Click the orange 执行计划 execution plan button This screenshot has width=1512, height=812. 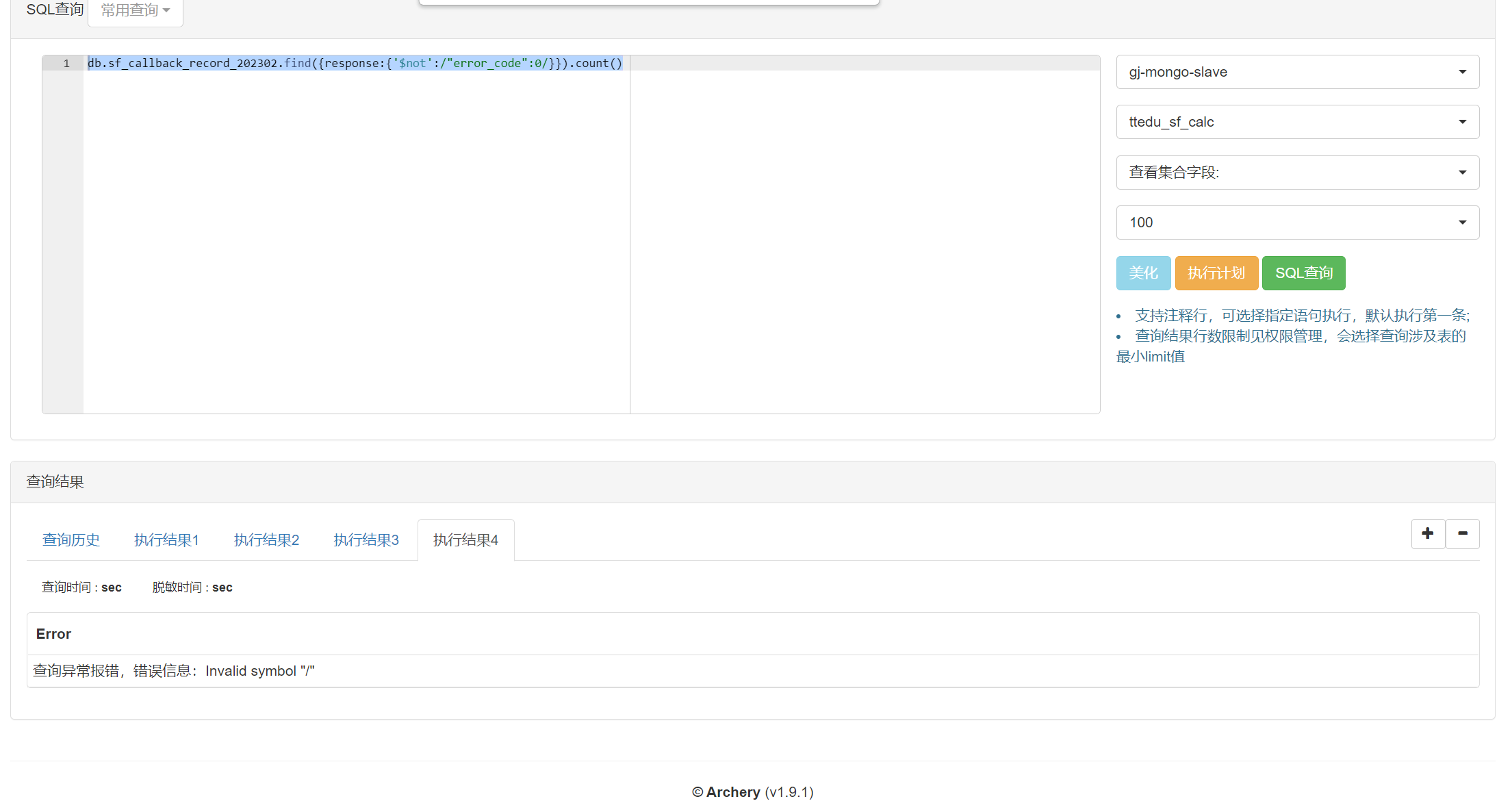tap(1216, 272)
